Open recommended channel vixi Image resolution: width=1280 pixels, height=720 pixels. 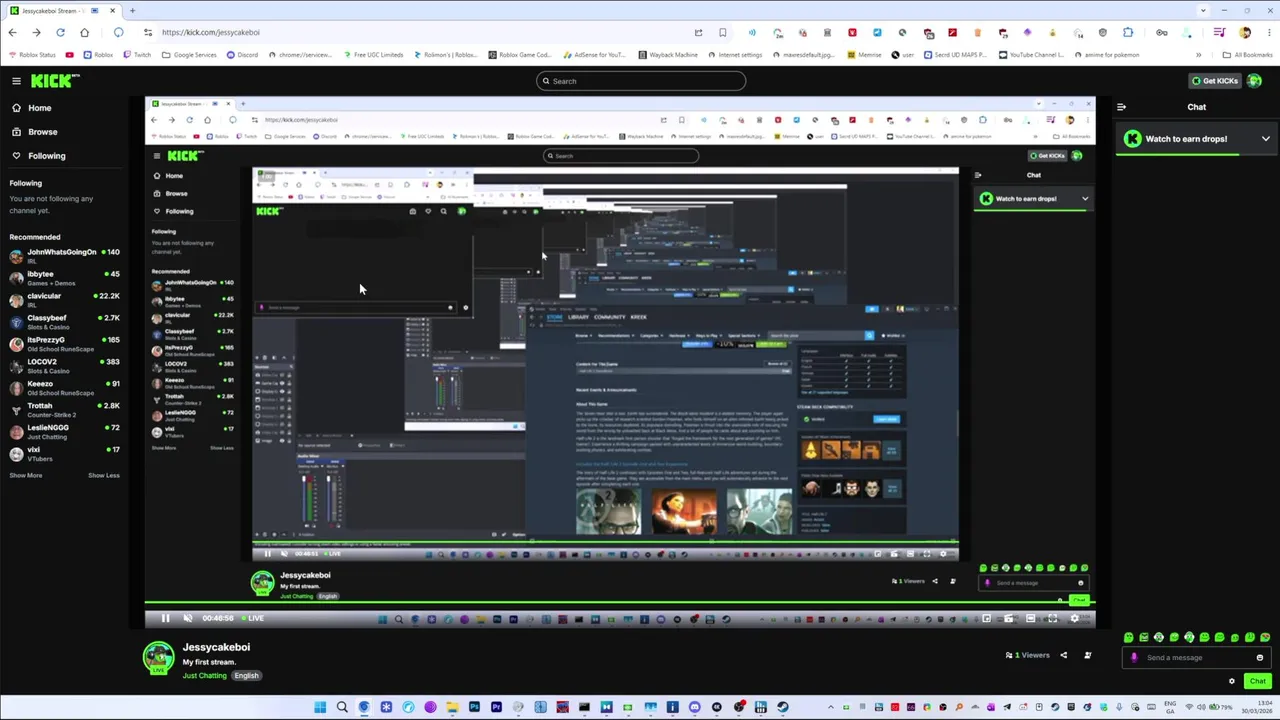tap(64, 454)
